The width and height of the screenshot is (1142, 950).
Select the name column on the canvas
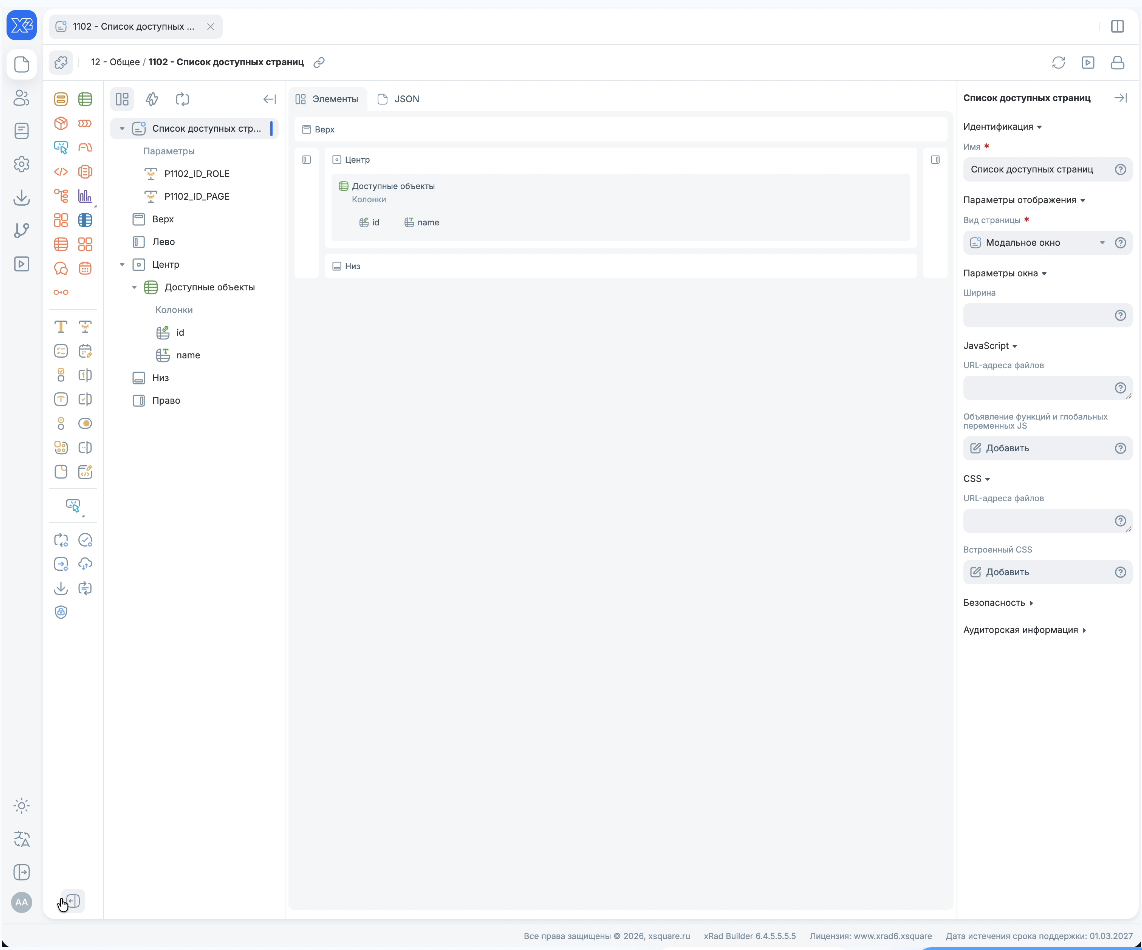[x=422, y=222]
